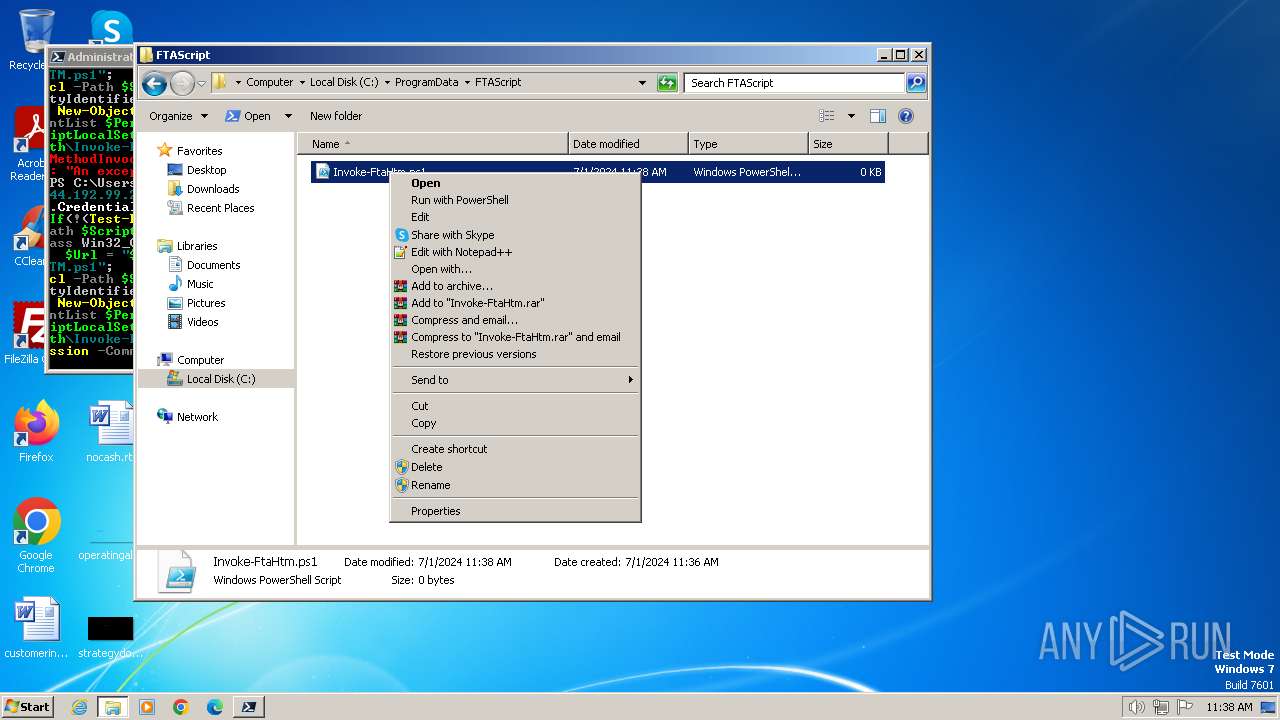Select Network in navigation pane
Image resolution: width=1280 pixels, height=720 pixels.
point(197,417)
